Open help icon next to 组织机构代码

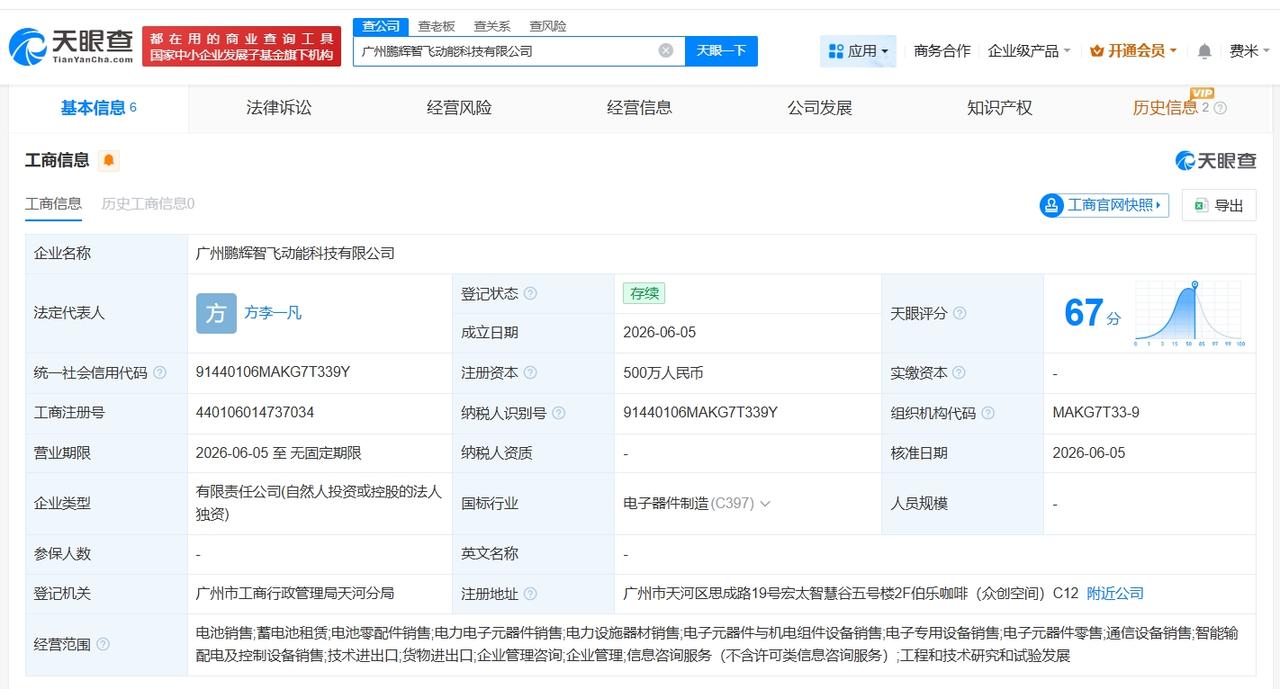988,413
